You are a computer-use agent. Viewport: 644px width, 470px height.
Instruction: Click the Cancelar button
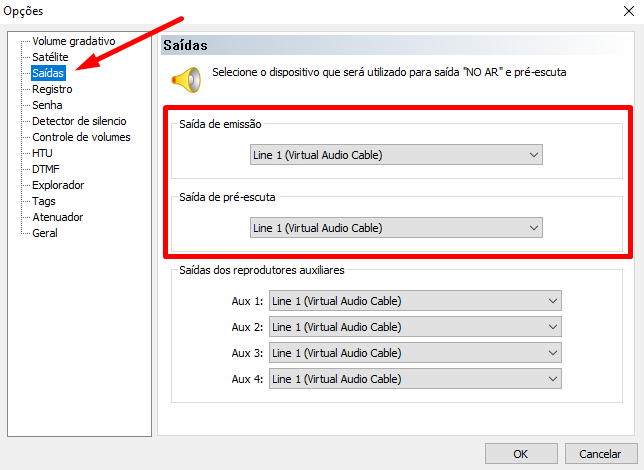point(601,454)
